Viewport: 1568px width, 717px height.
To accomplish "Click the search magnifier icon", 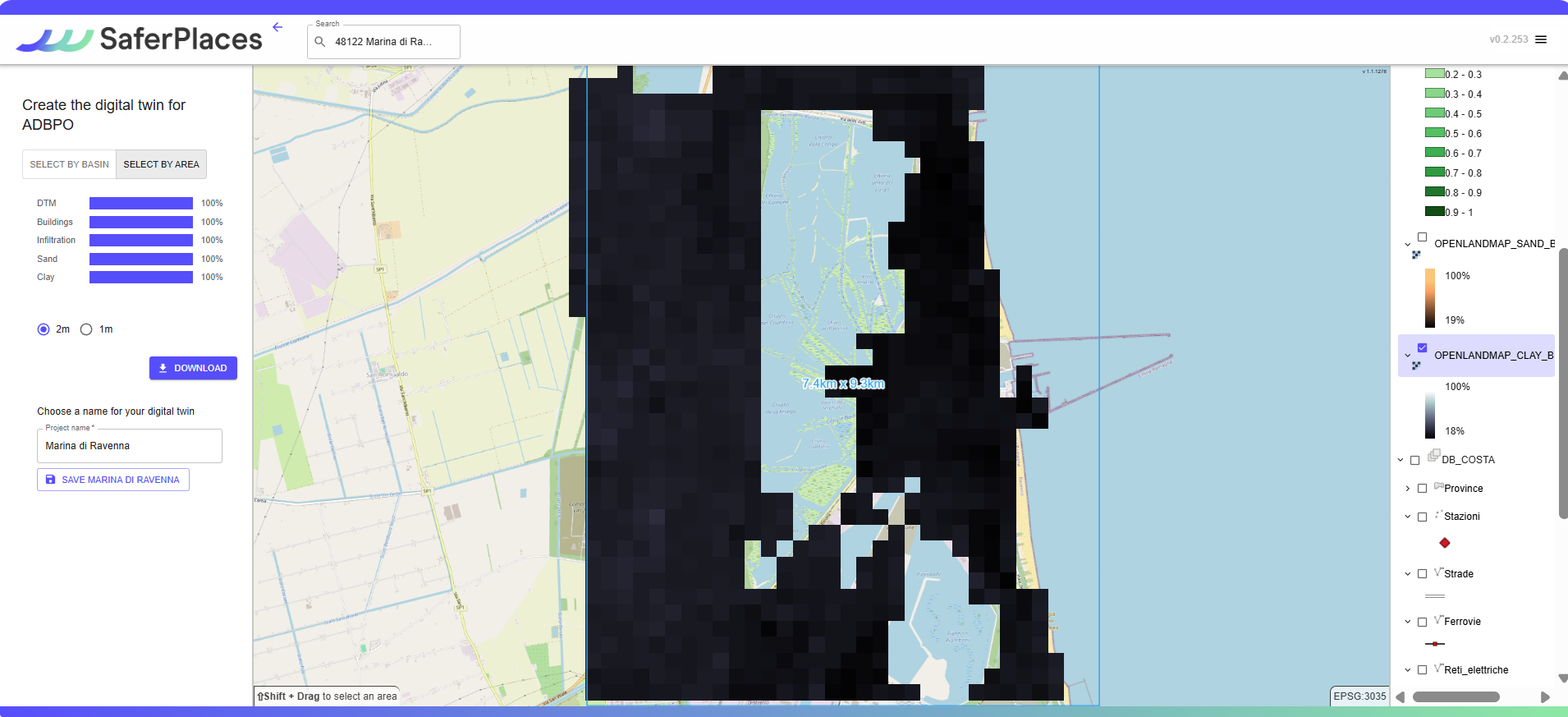I will click(x=320, y=42).
